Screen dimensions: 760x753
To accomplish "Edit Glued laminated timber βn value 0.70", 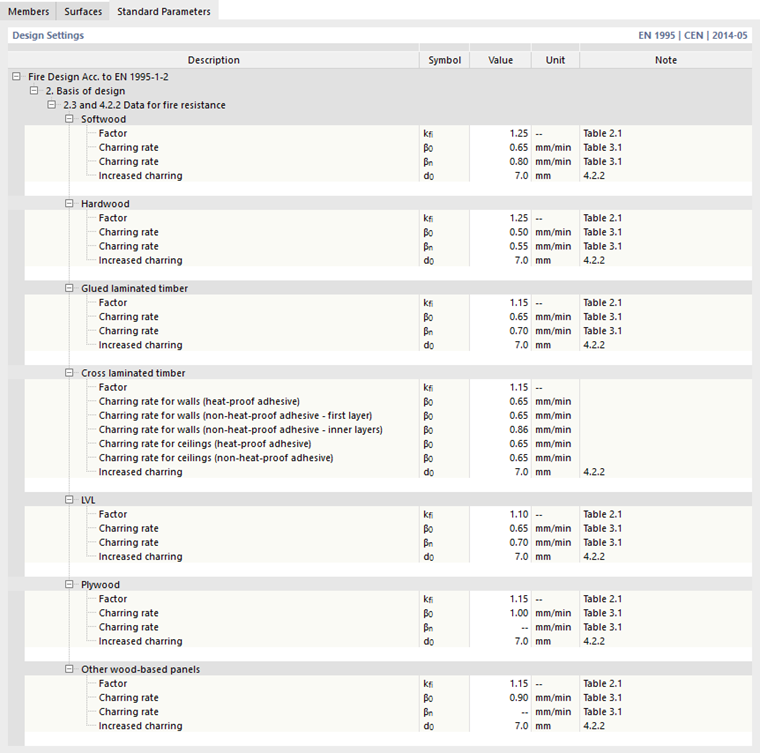I will [x=500, y=330].
